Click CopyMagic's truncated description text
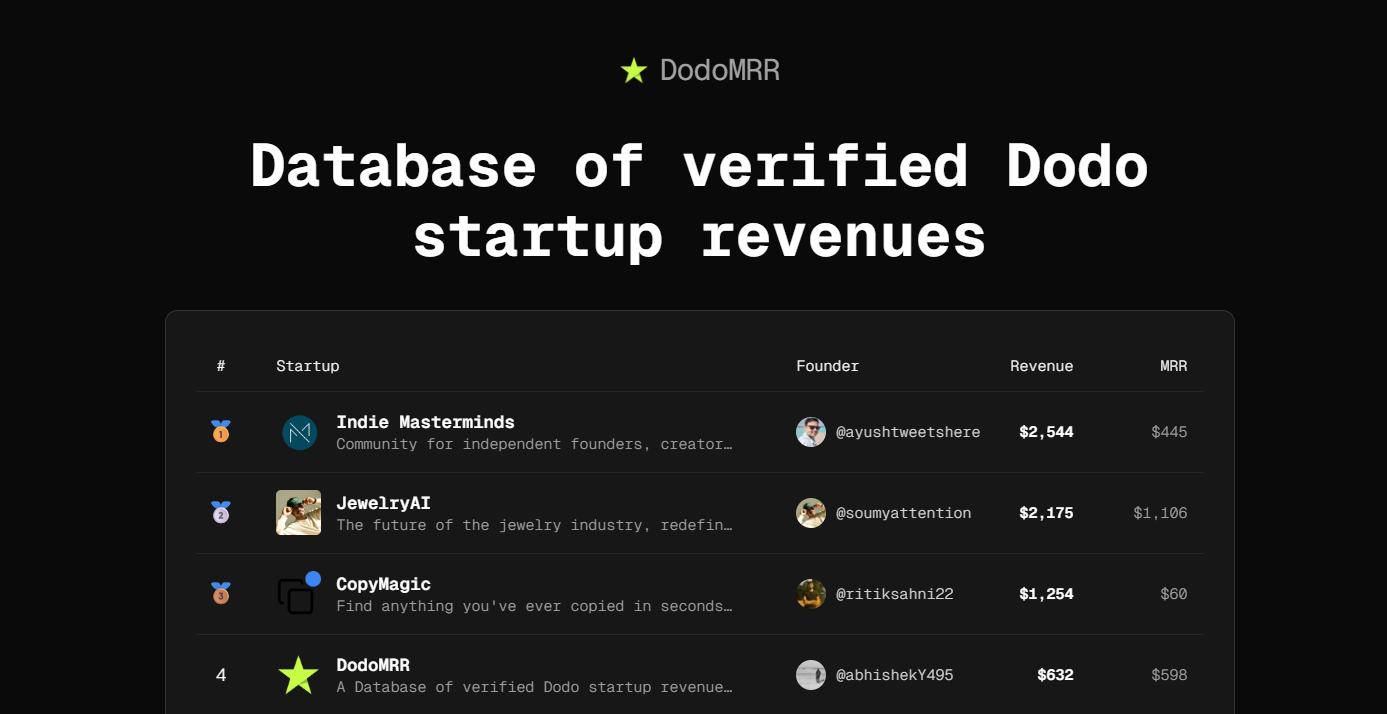The image size is (1387, 714). [533, 605]
